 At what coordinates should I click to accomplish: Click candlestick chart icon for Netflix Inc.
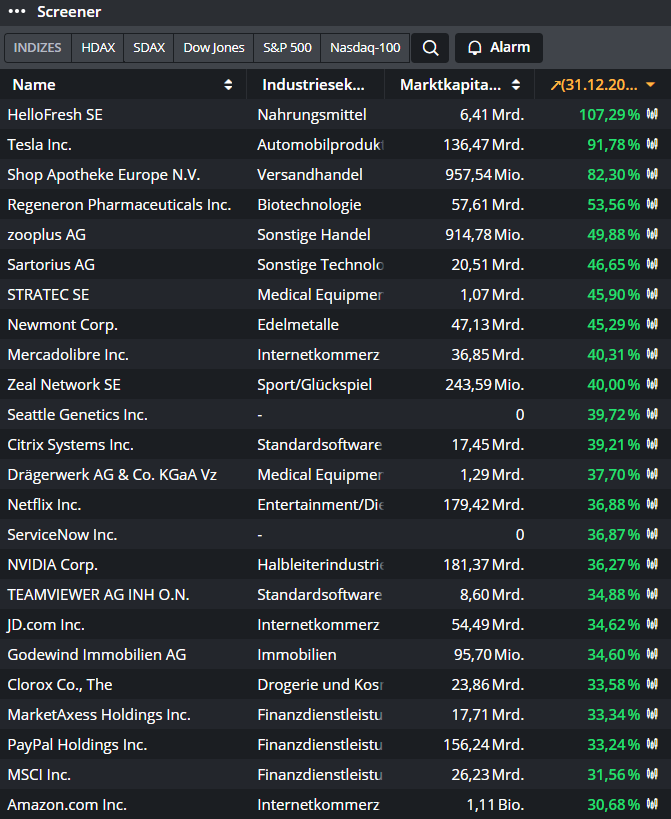pos(652,505)
